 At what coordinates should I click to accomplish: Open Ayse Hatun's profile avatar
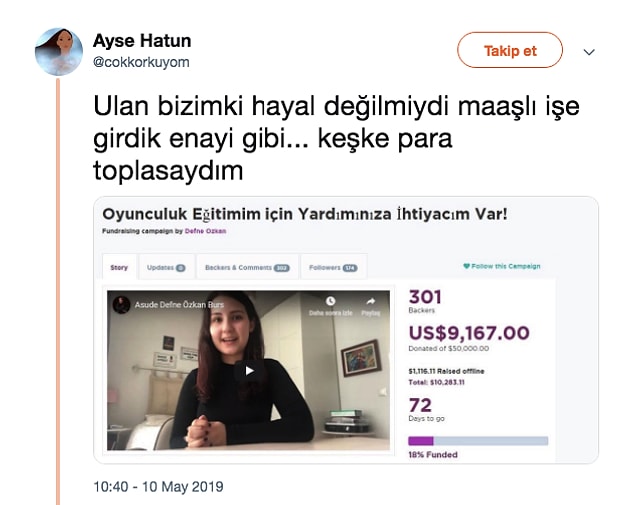click(x=59, y=51)
